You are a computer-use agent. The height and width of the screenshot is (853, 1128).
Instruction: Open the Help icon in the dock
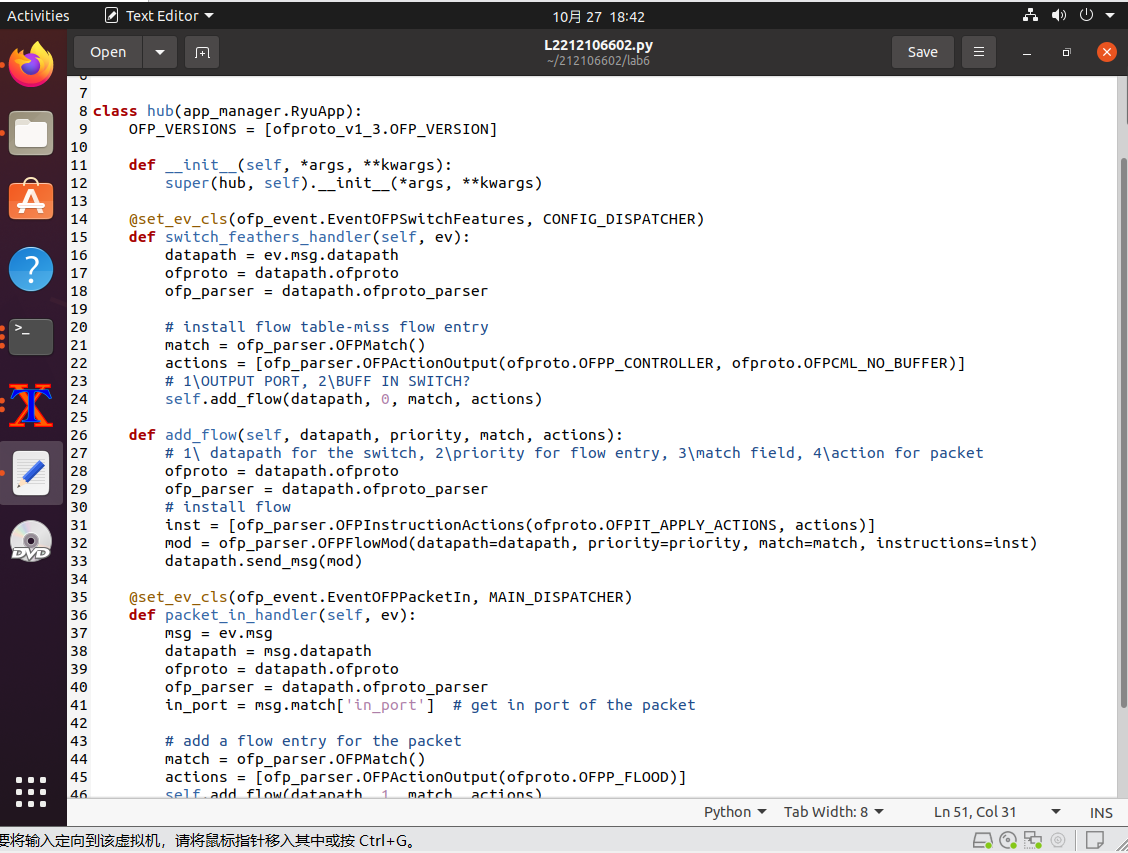(x=31, y=269)
